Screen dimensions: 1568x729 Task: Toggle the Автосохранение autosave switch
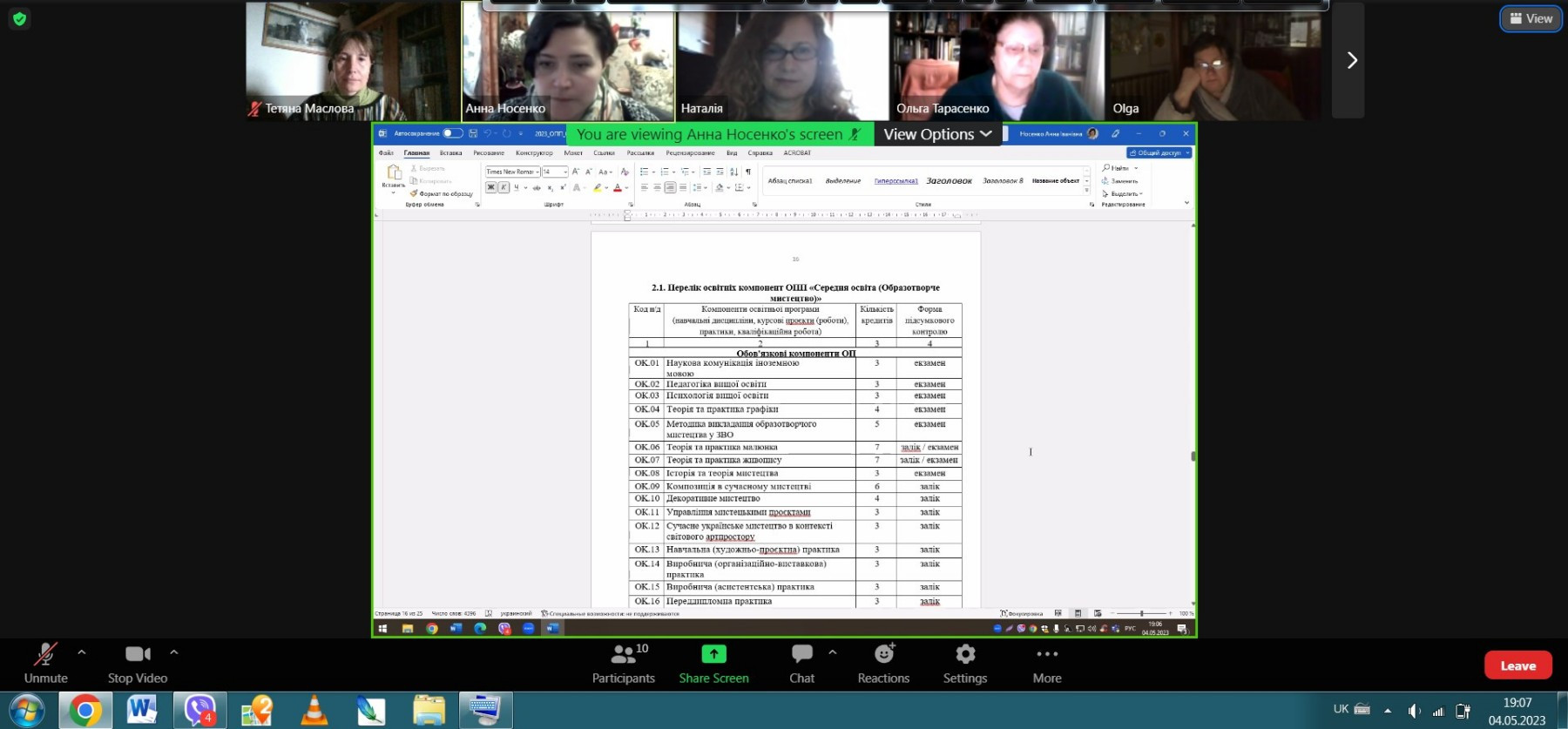(452, 133)
